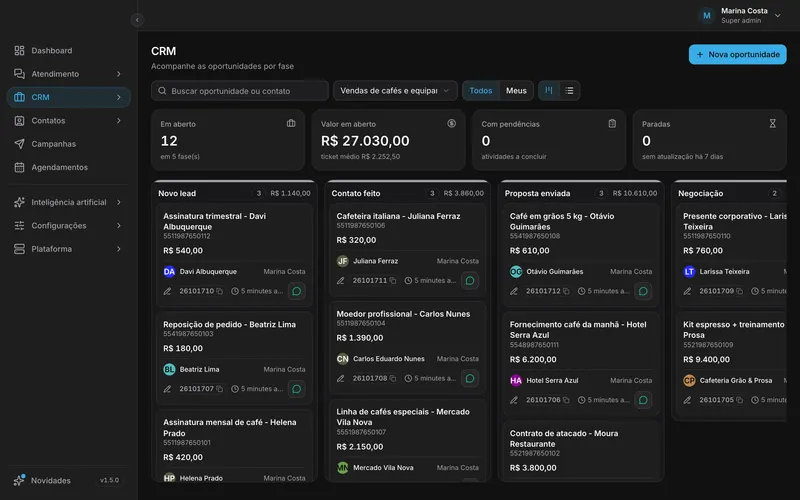This screenshot has width=800, height=500.
Task: Open Configurações menu
Action: [x=69, y=226]
